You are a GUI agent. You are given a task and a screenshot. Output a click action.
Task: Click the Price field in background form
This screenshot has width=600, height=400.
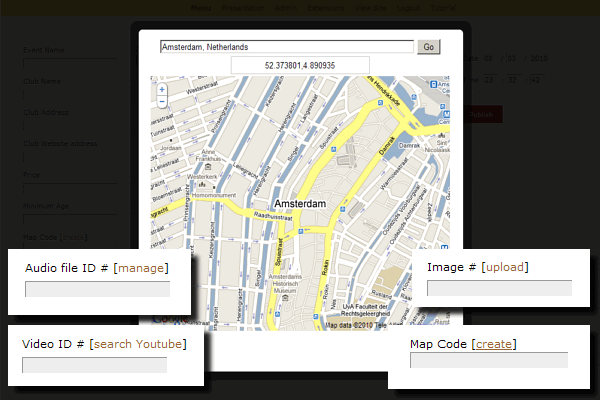[70, 188]
